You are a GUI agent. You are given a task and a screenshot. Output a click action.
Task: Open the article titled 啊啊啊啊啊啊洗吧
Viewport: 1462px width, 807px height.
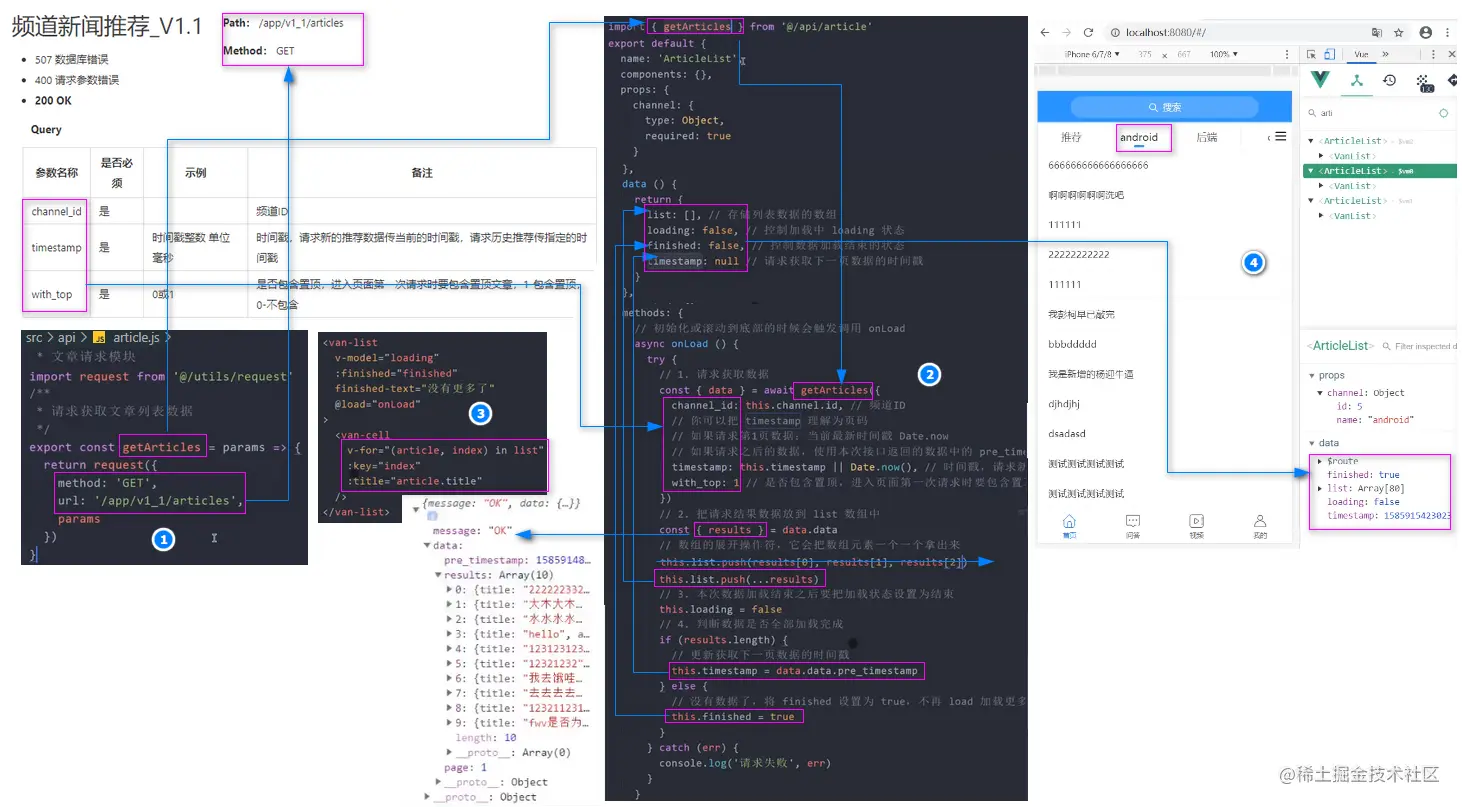click(x=1086, y=195)
